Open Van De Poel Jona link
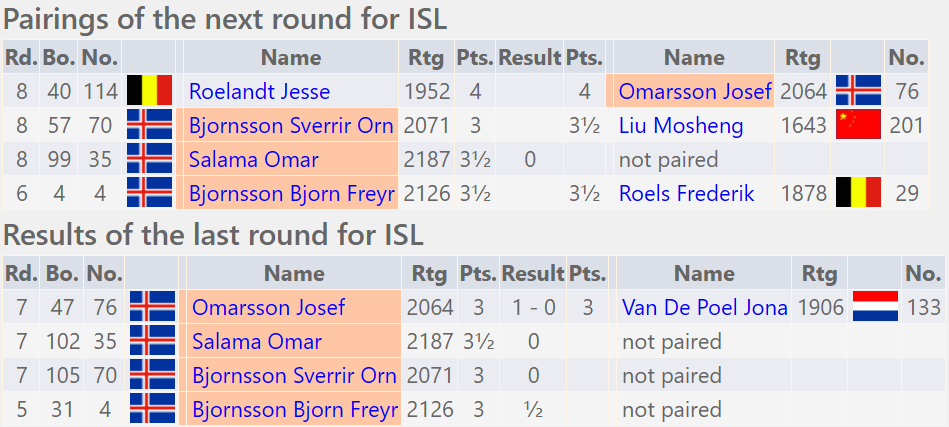This screenshot has width=949, height=427. [x=704, y=307]
